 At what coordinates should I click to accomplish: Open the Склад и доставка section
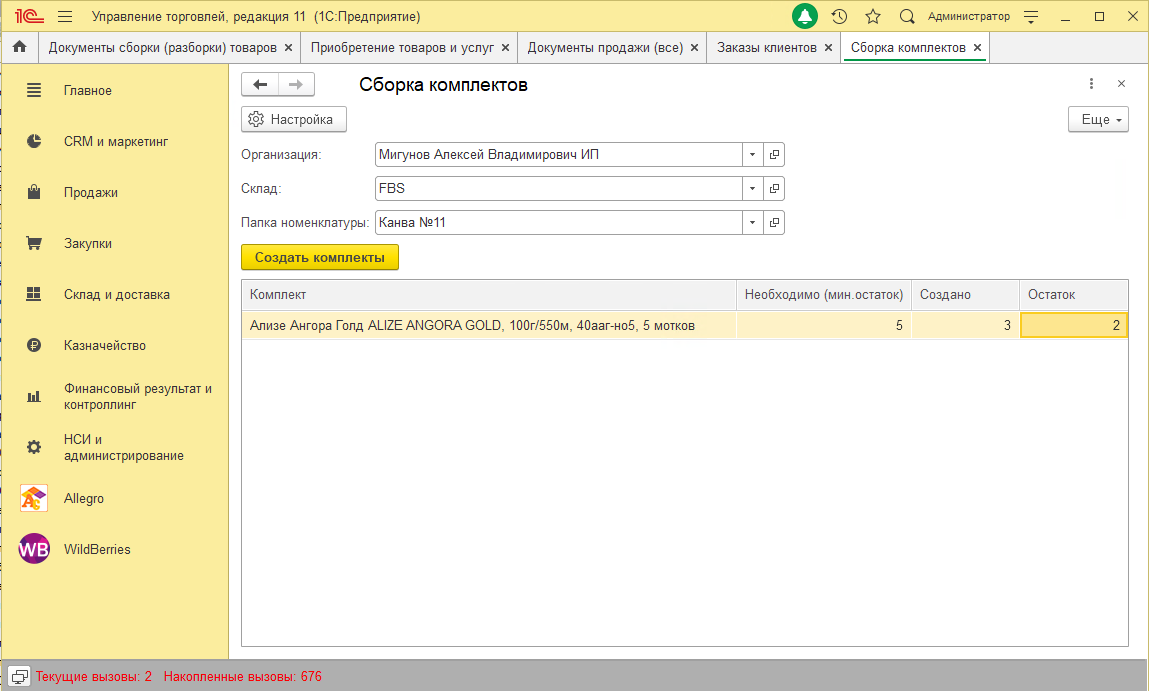[x=115, y=295]
